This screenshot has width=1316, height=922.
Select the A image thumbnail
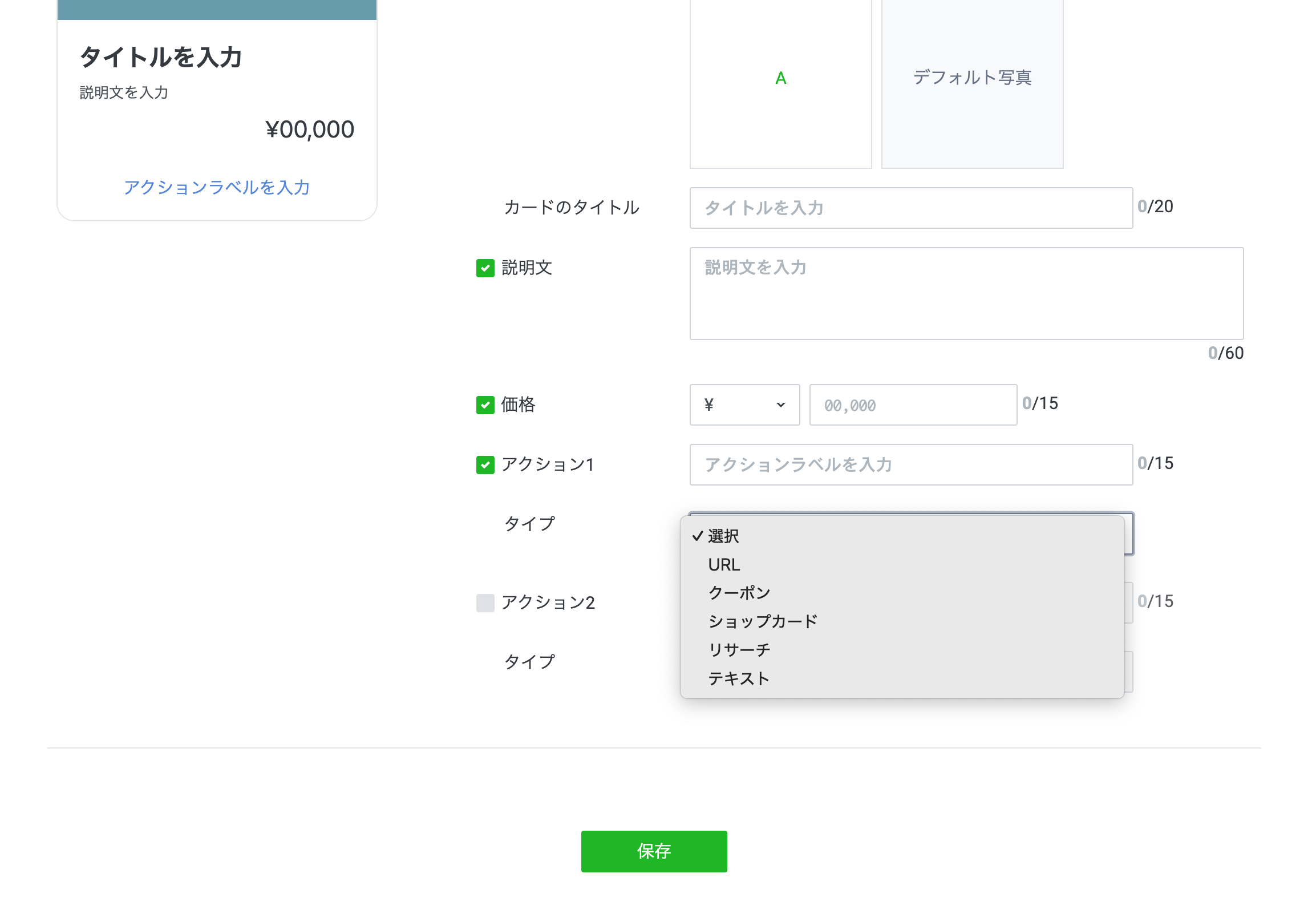[x=780, y=79]
